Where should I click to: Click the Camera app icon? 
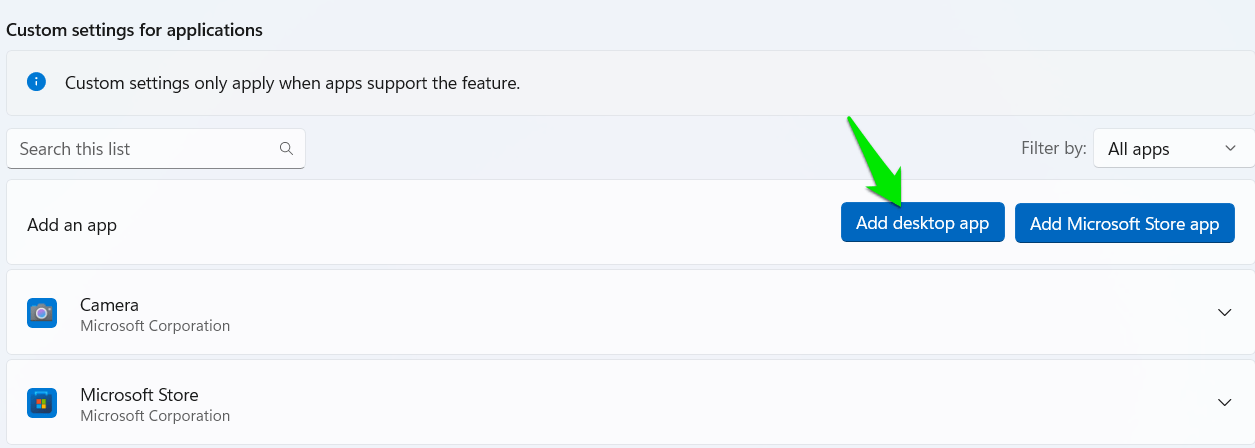pos(41,313)
